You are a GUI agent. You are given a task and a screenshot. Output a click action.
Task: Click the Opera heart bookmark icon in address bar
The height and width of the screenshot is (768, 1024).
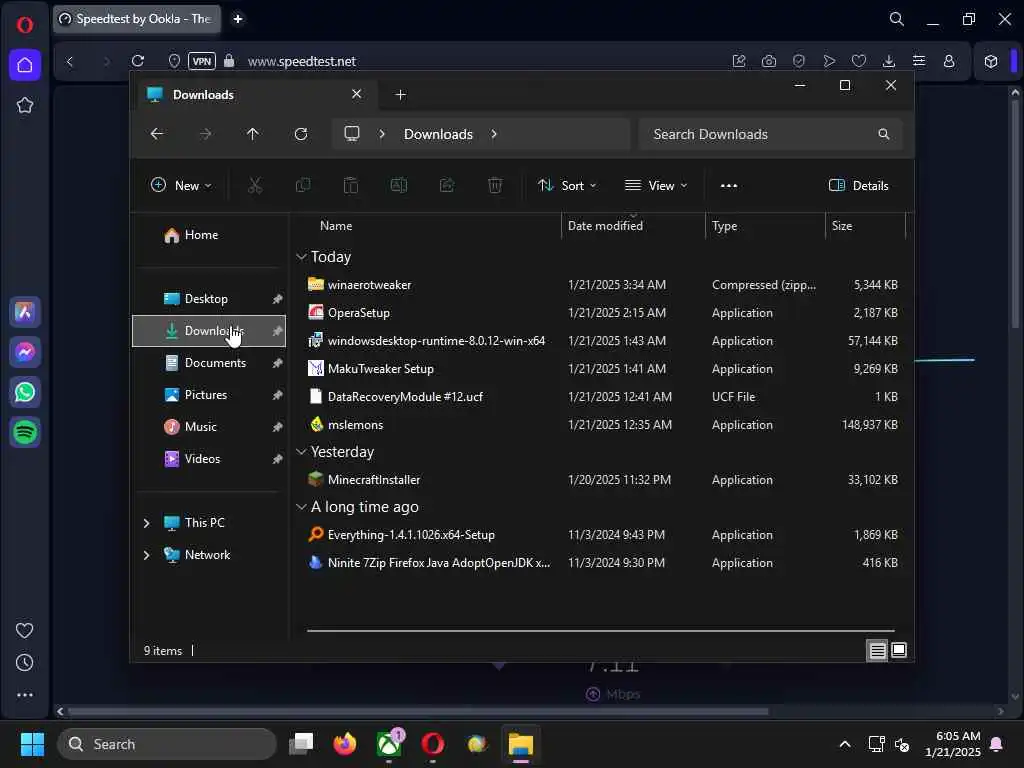tap(859, 61)
